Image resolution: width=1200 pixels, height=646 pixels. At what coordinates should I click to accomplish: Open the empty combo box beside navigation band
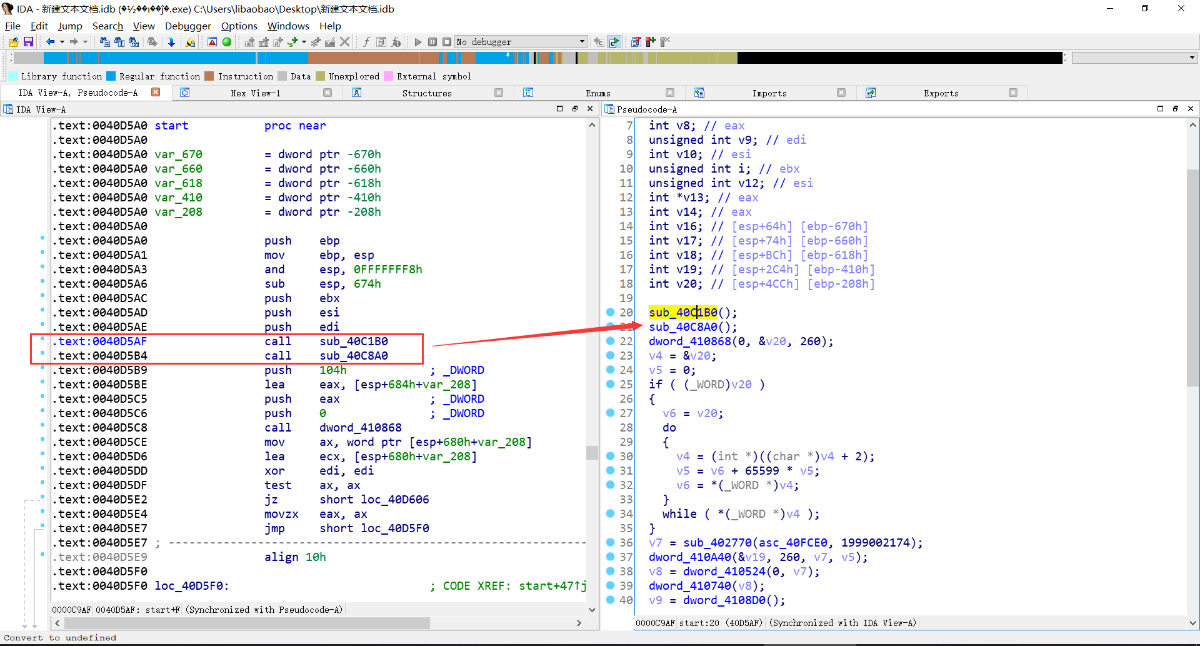[1134, 58]
